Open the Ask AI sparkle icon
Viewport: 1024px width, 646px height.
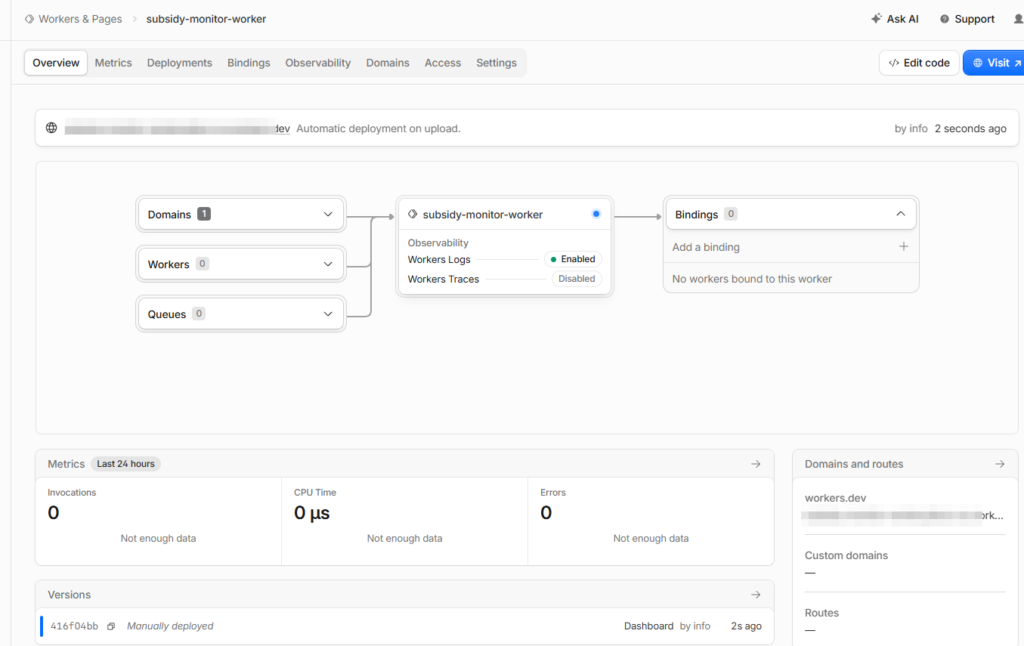(876, 19)
